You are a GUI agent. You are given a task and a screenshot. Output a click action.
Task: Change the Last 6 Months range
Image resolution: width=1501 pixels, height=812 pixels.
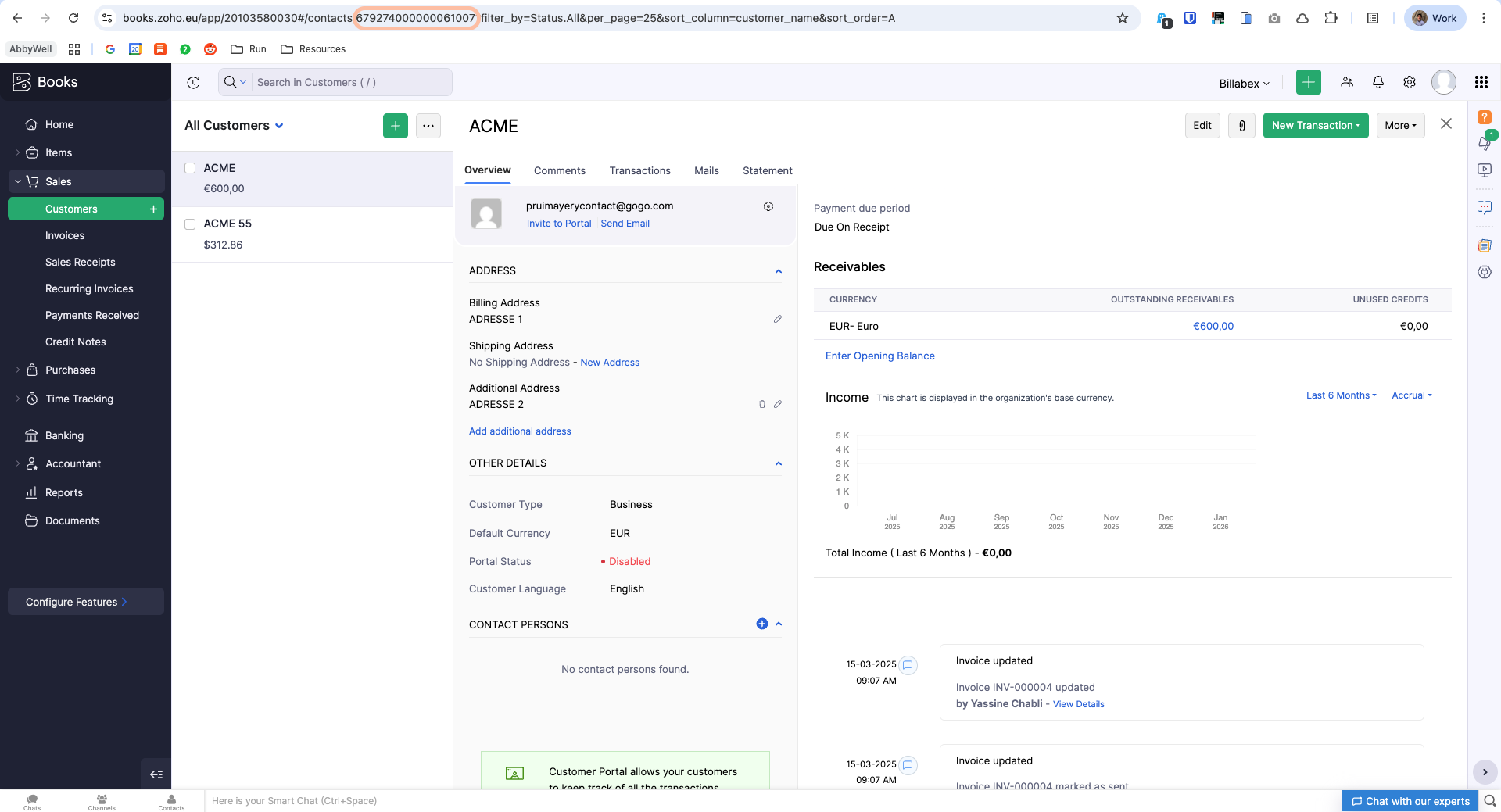(1341, 395)
